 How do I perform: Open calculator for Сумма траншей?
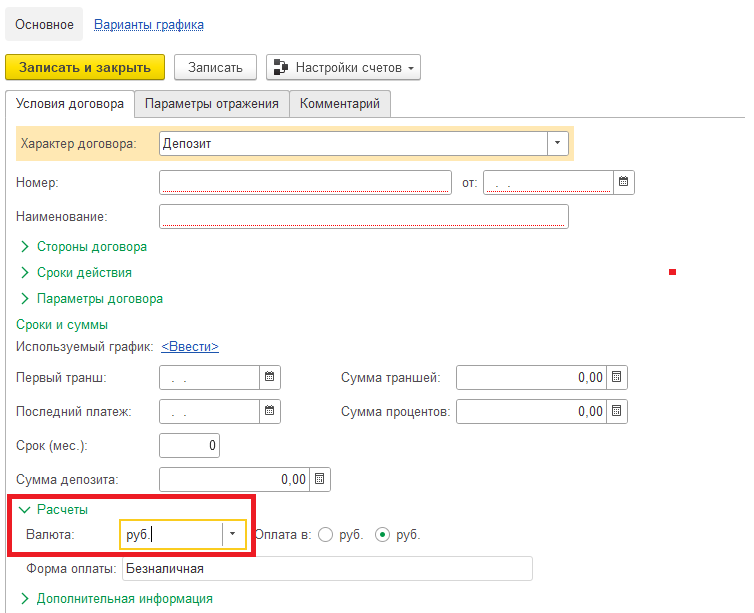coord(617,377)
